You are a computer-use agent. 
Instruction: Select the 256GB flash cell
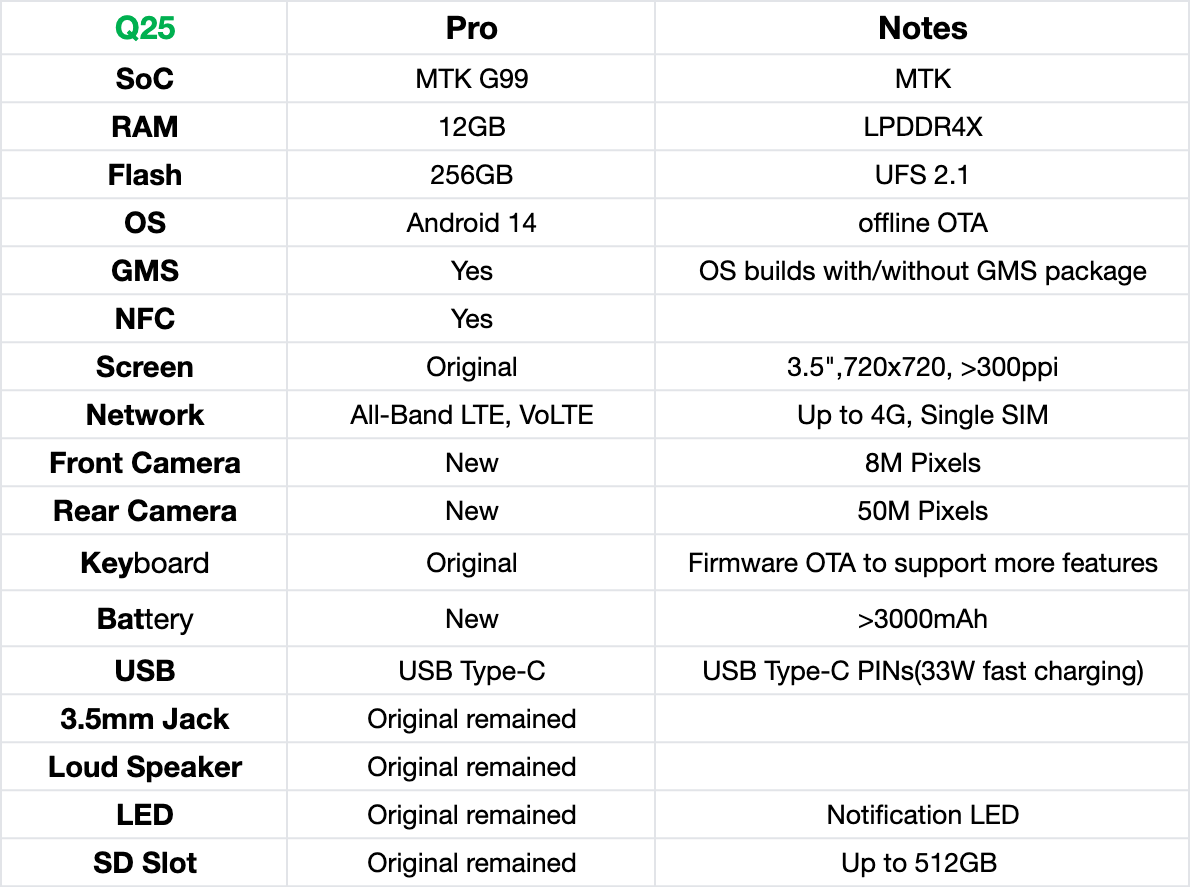pyautogui.click(x=471, y=175)
